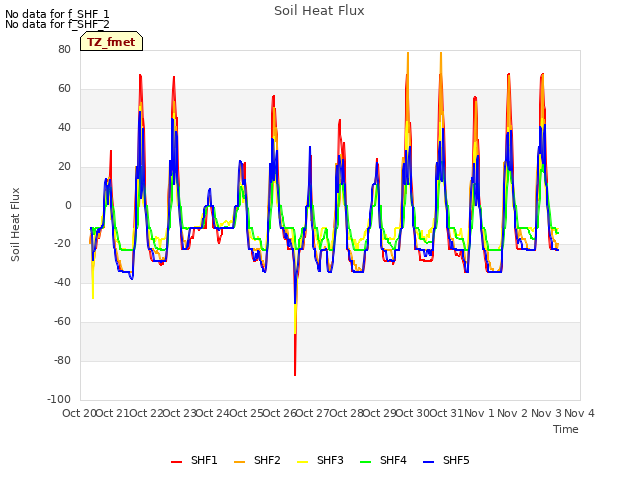Click the SHF5 legend entry

pos(447,460)
